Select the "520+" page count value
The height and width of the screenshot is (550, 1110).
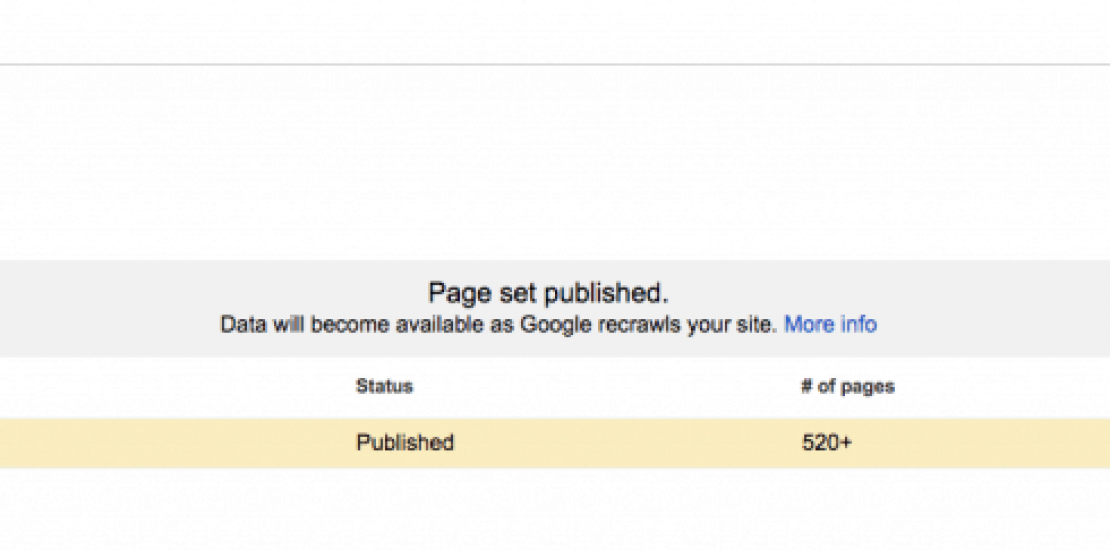tap(826, 443)
